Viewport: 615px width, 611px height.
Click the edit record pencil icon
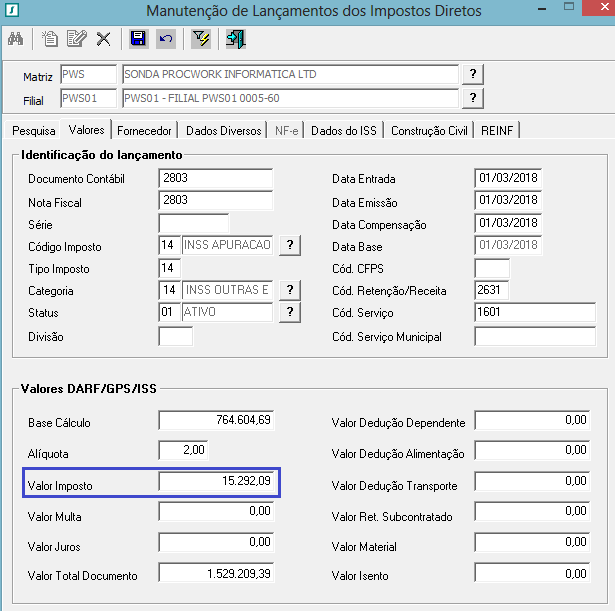[77, 39]
